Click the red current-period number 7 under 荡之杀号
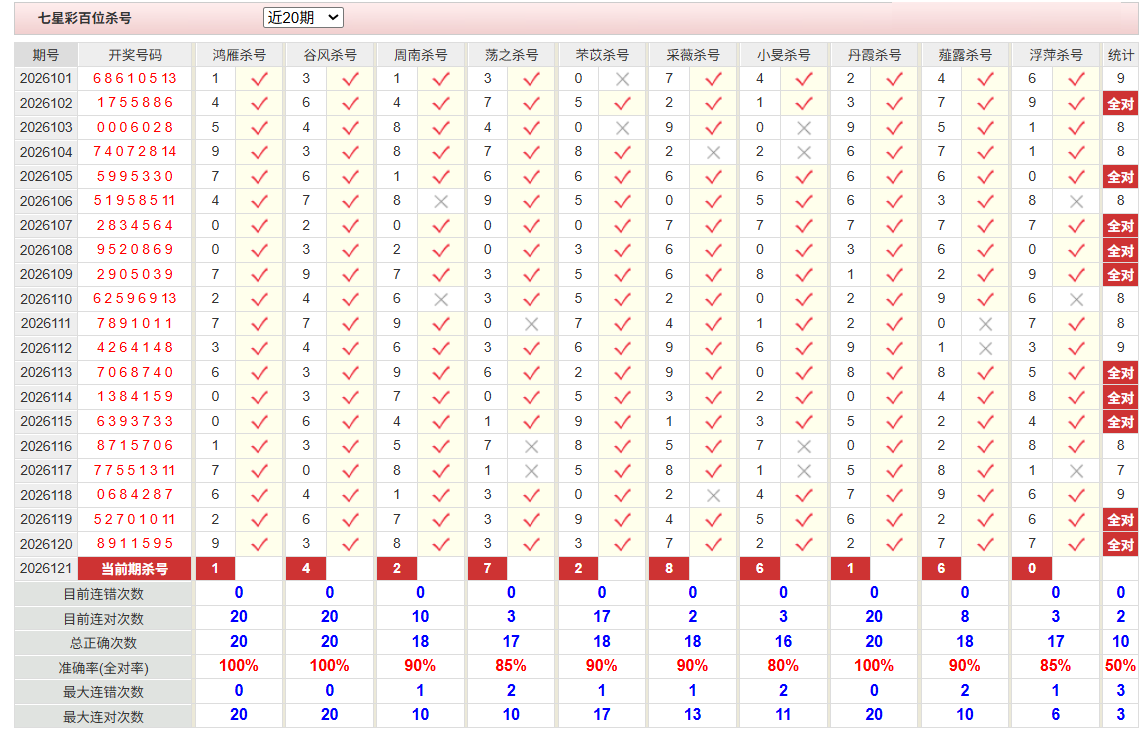The height and width of the screenshot is (735, 1143). tap(488, 569)
